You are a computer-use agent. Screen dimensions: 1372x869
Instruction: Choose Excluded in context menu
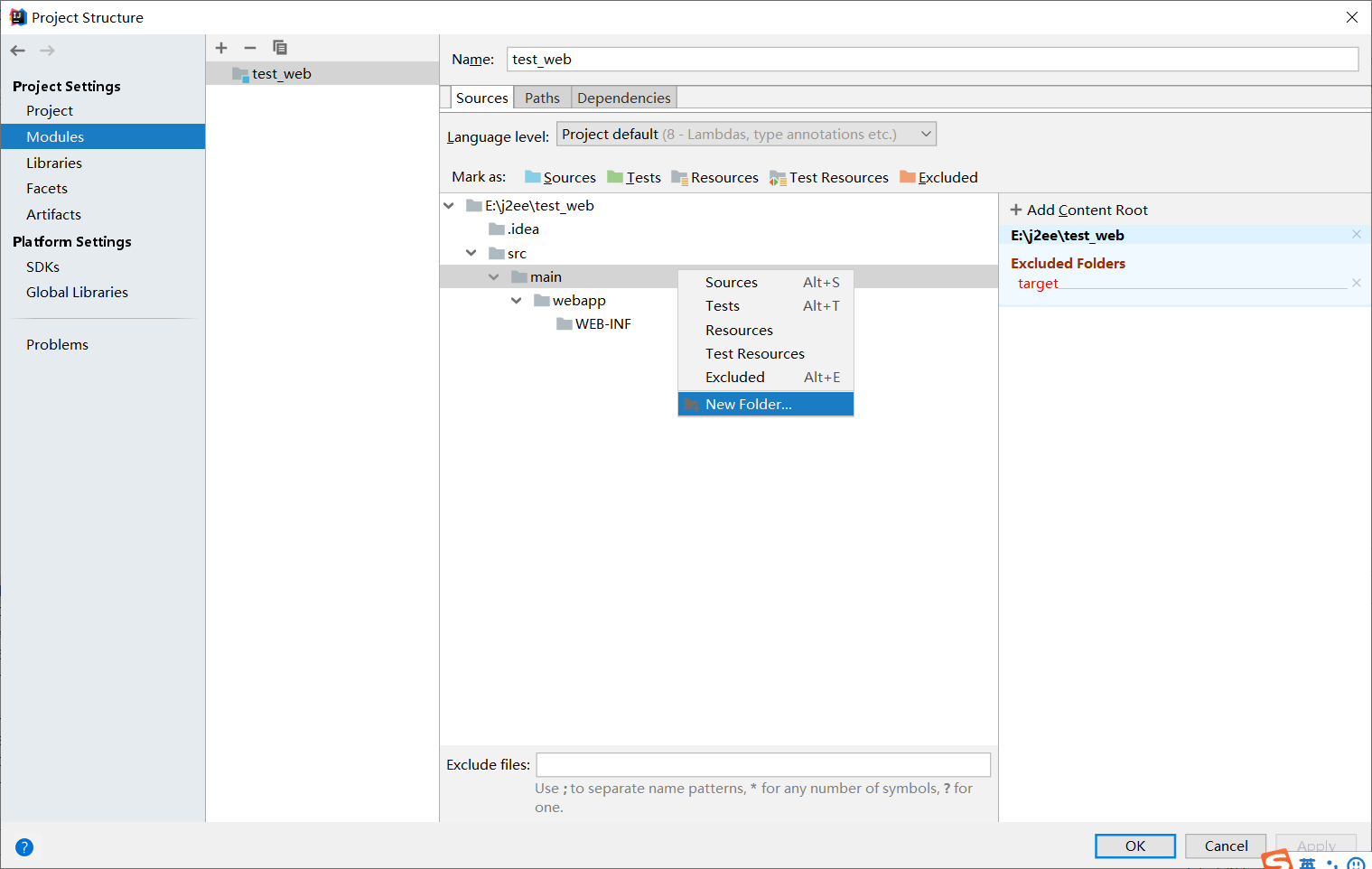point(766,378)
